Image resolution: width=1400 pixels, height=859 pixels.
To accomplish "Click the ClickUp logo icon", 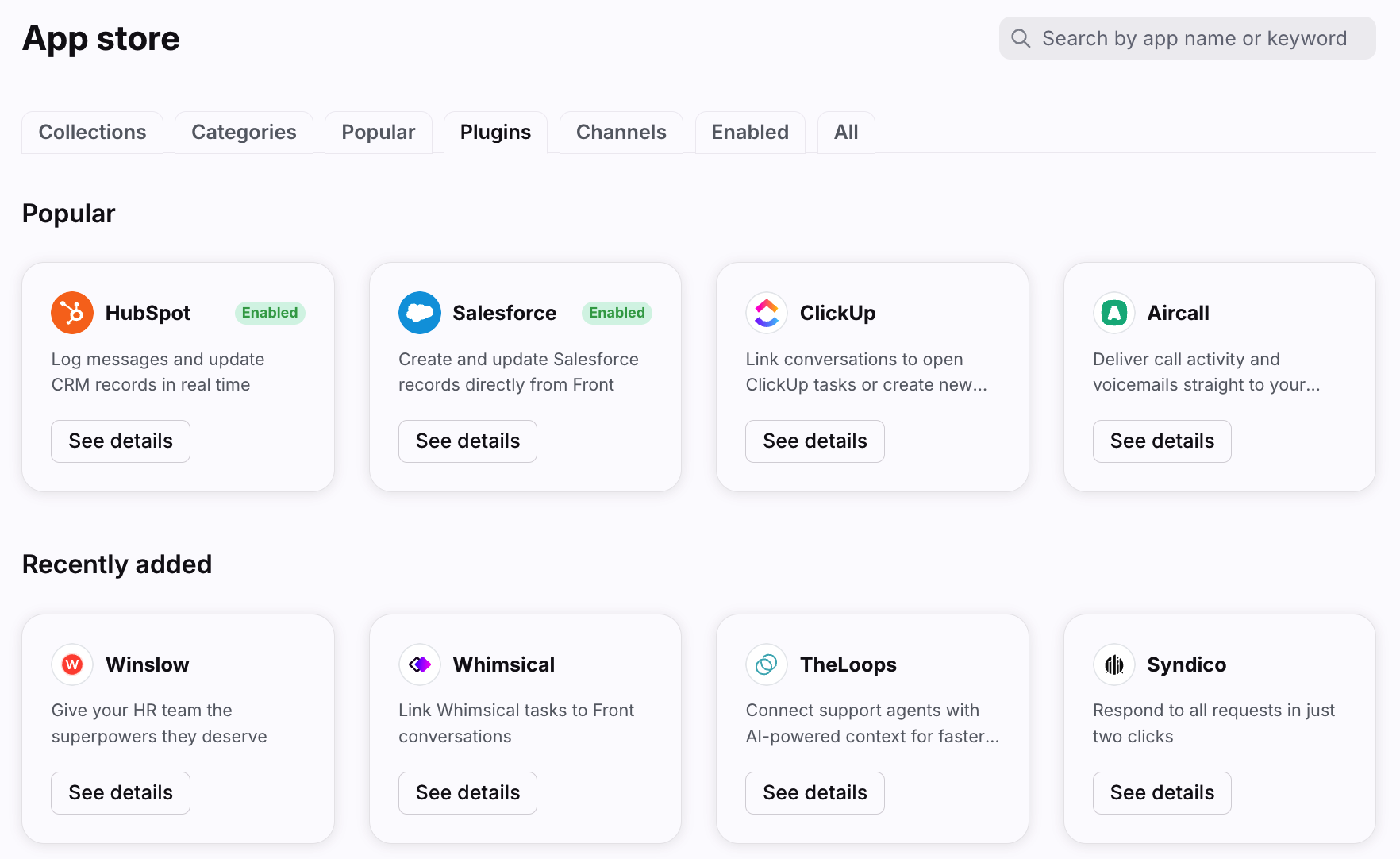I will point(767,313).
